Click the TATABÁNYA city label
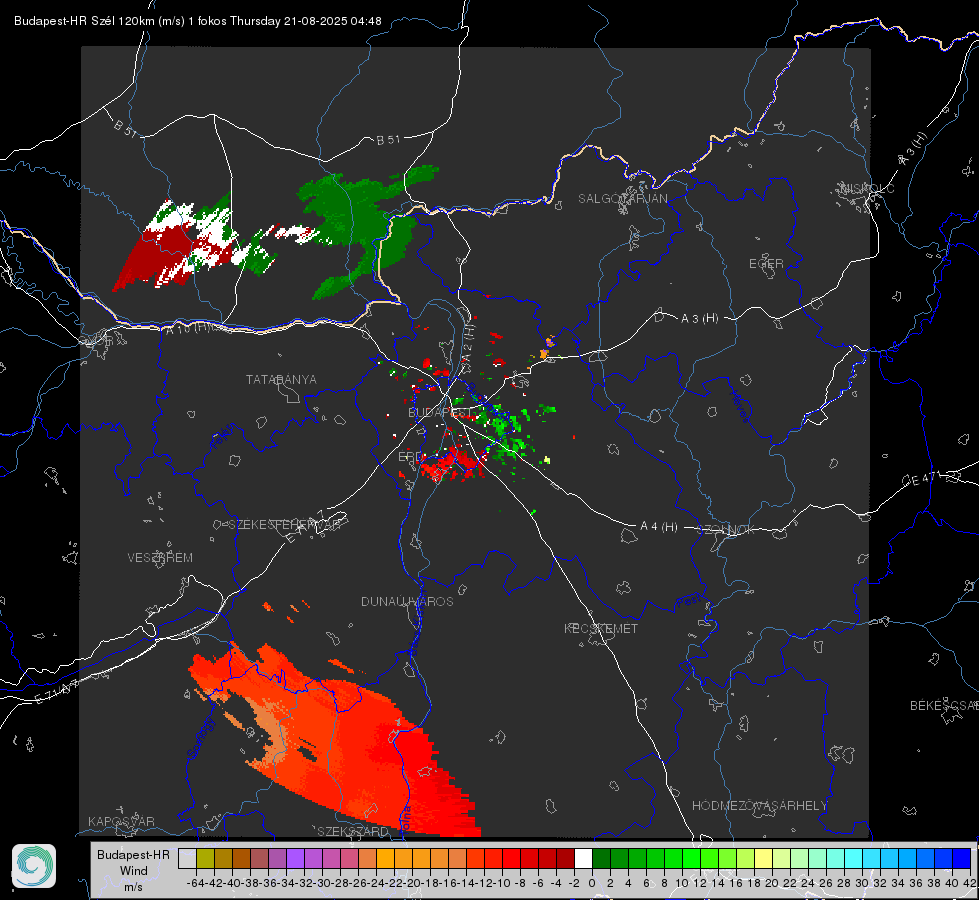 tap(281, 379)
